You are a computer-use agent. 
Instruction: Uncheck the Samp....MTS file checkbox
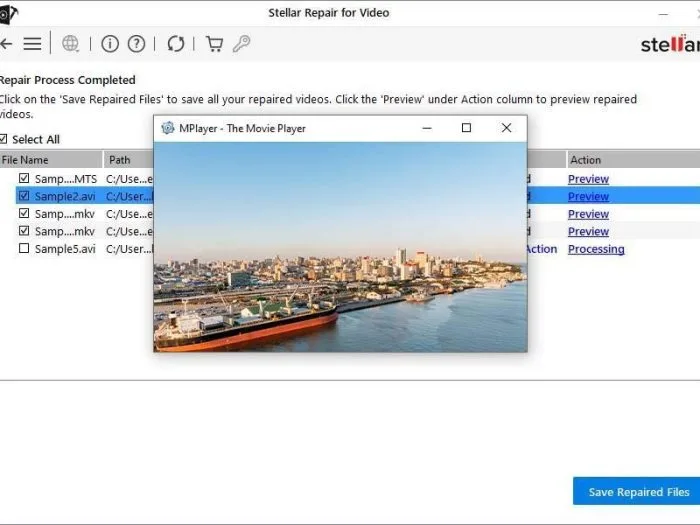point(24,178)
